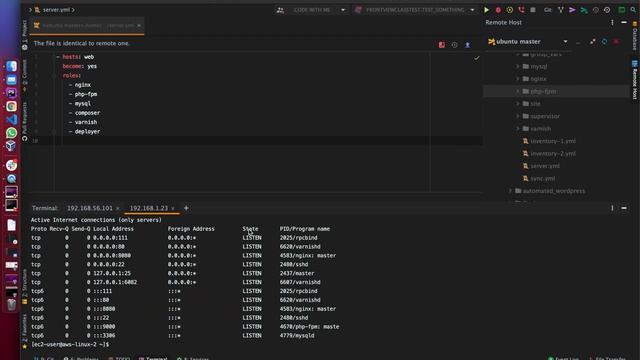
Task: Click the Code With Me people icon
Action: pyautogui.click(x=280, y=10)
